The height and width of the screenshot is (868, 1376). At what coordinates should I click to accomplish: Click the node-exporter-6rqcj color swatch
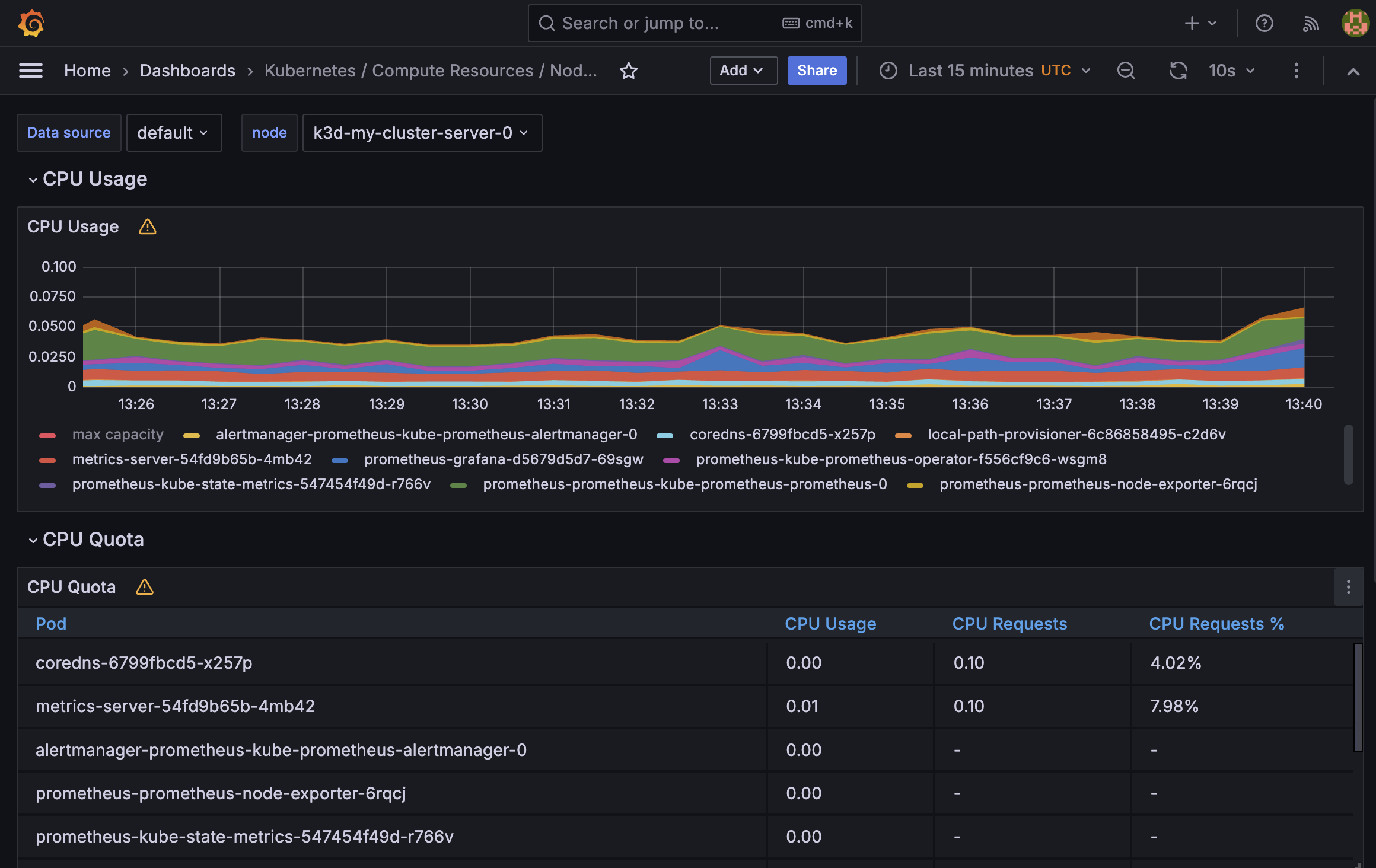point(915,486)
